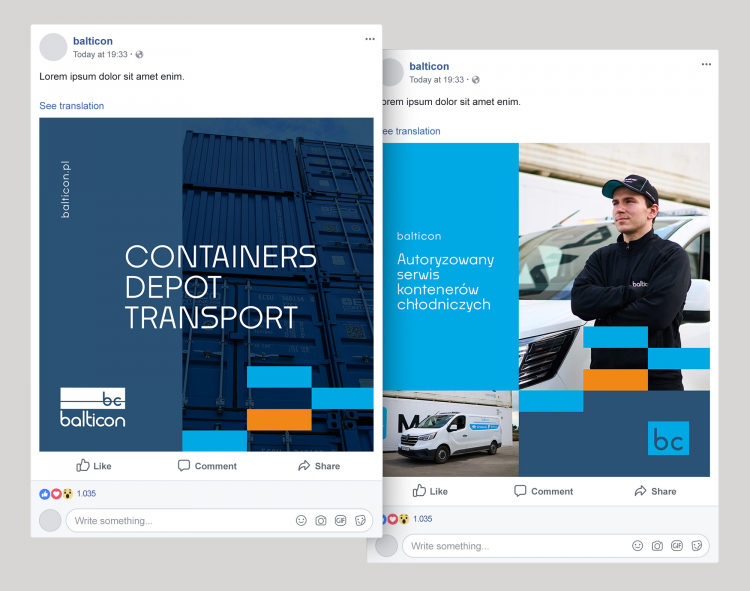Image resolution: width=750 pixels, height=591 pixels.
Task: Click the left post's Write something field
Action: pos(170,521)
